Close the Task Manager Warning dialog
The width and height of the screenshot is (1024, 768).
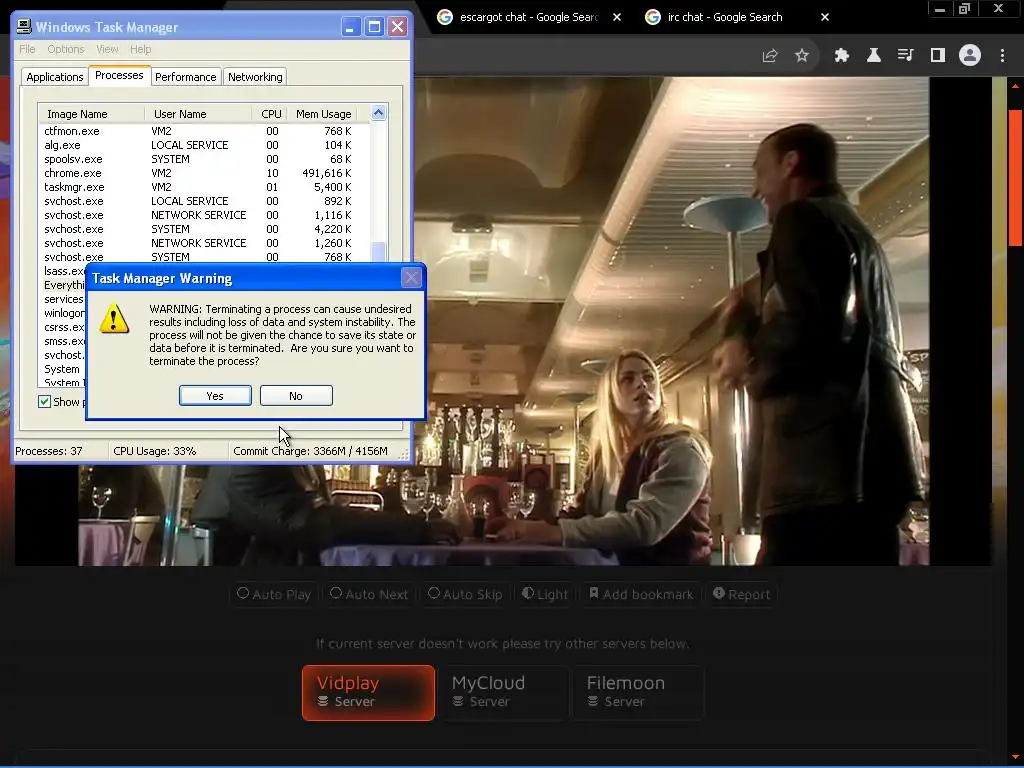[x=411, y=278]
